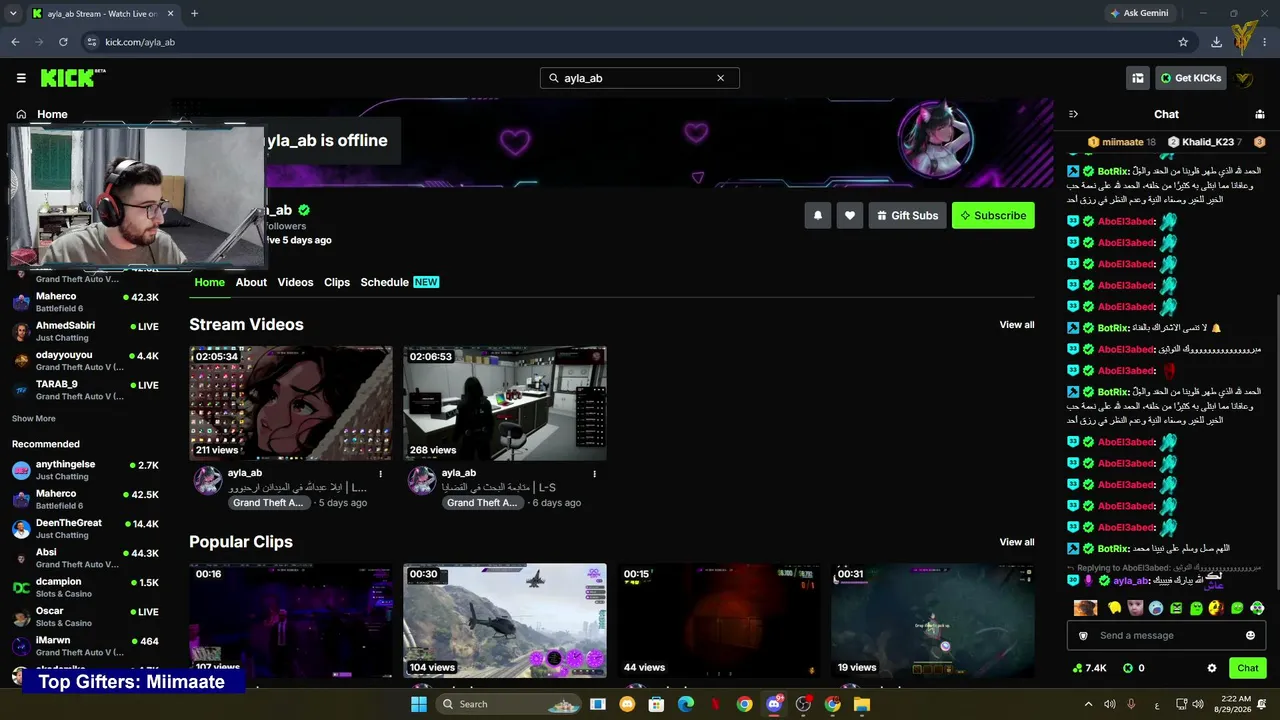Switch to the About tab

251,282
